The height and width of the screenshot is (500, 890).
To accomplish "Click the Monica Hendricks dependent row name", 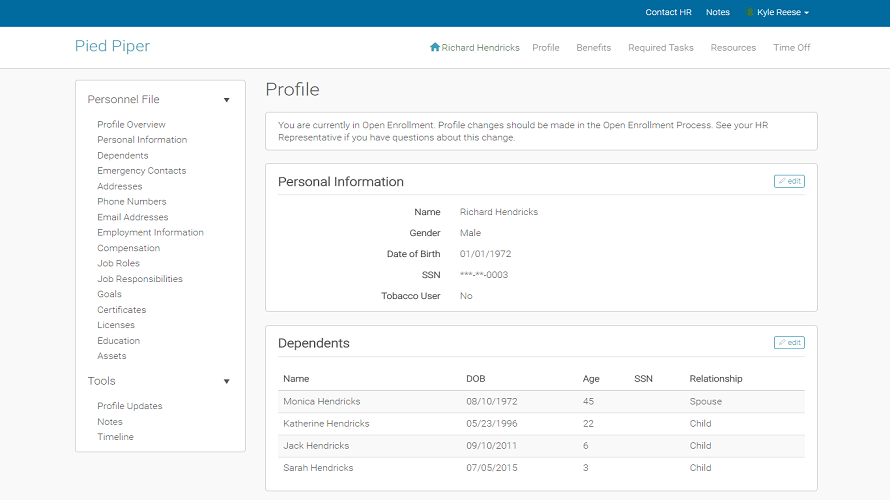I will tap(321, 401).
